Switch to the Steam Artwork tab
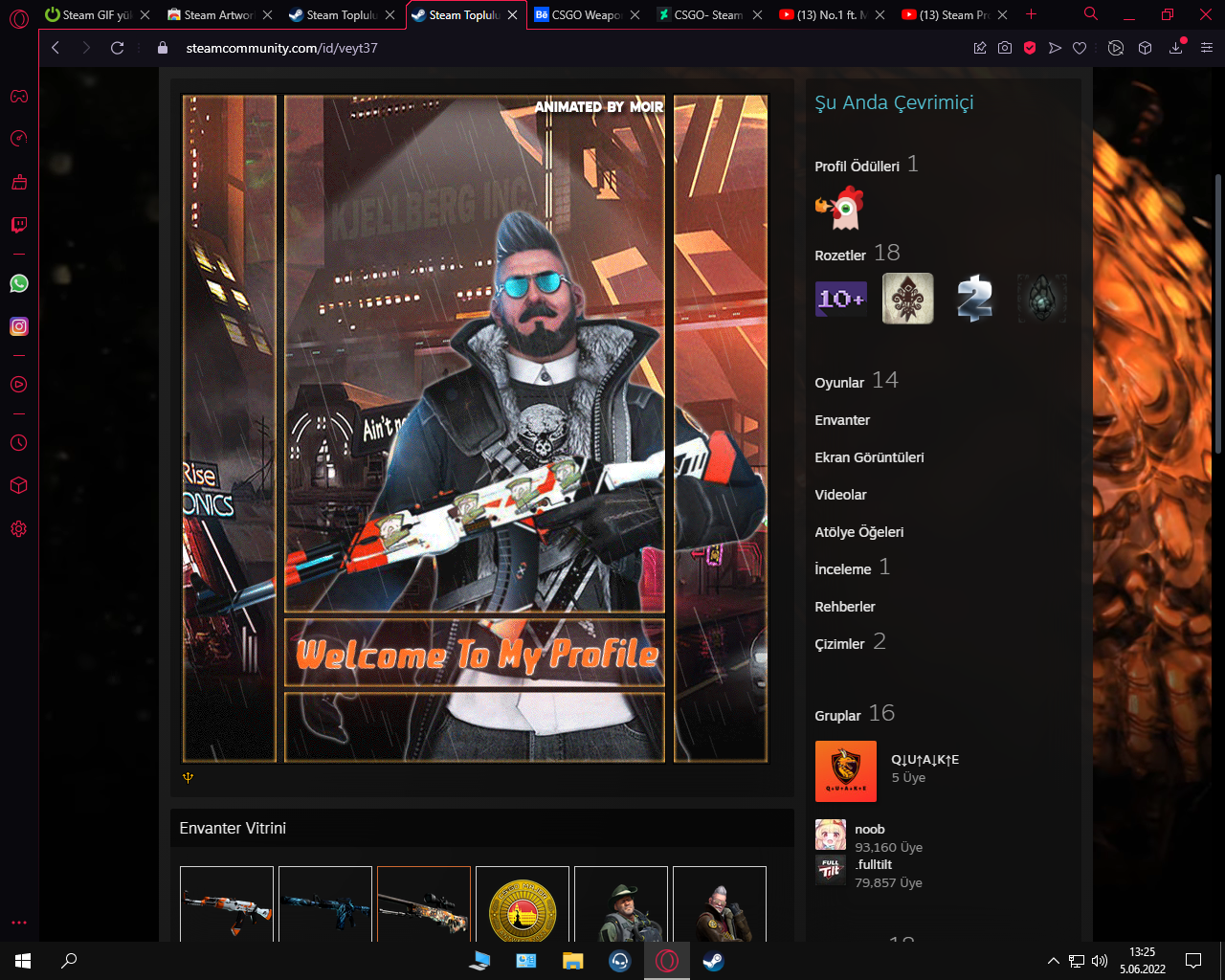1225x980 pixels. (x=212, y=15)
